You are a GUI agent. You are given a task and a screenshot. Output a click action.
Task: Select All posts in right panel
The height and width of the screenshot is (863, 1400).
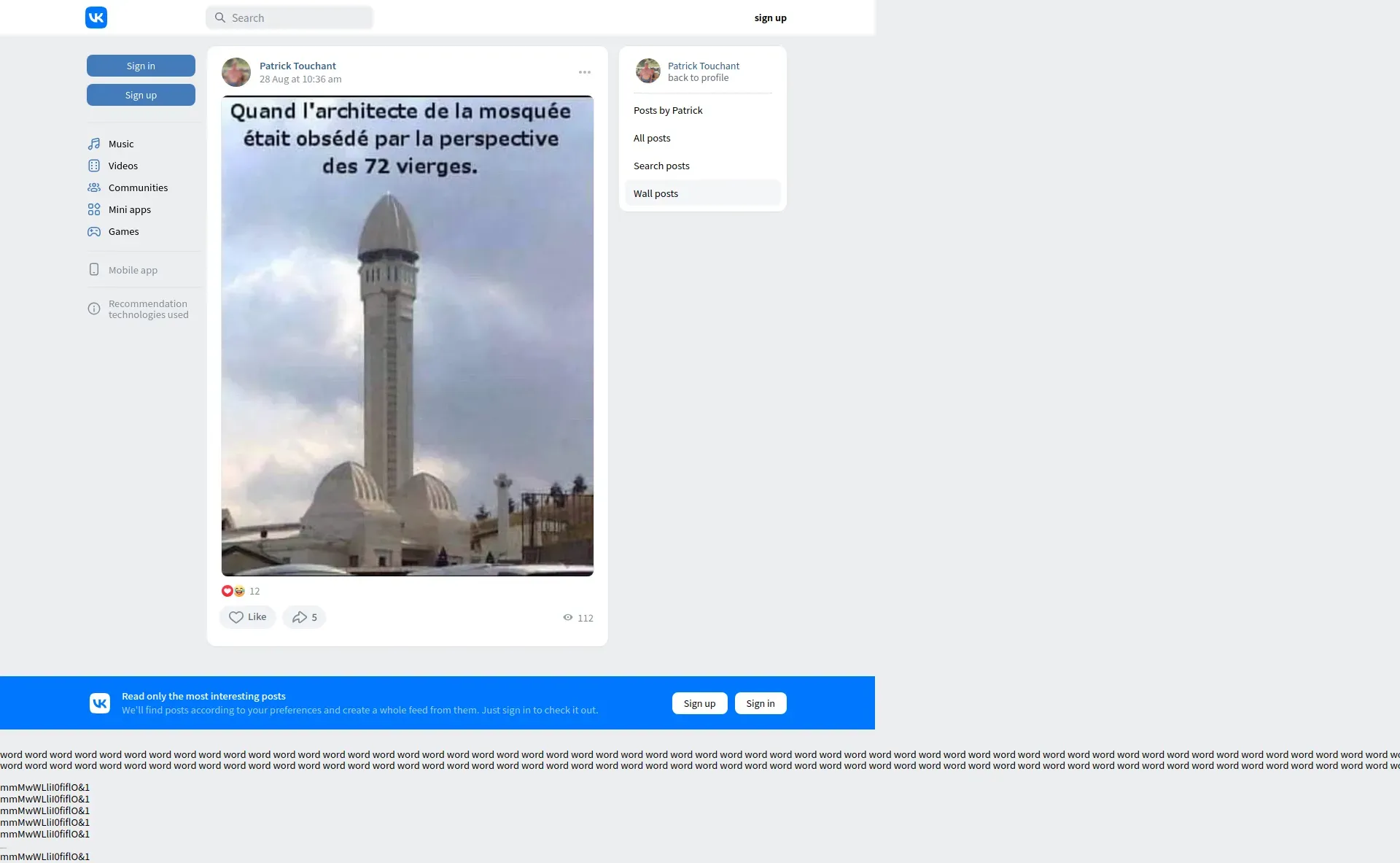tap(652, 138)
